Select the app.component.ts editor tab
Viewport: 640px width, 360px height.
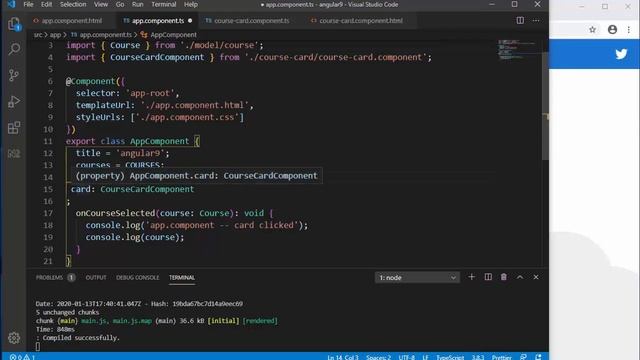157,20
